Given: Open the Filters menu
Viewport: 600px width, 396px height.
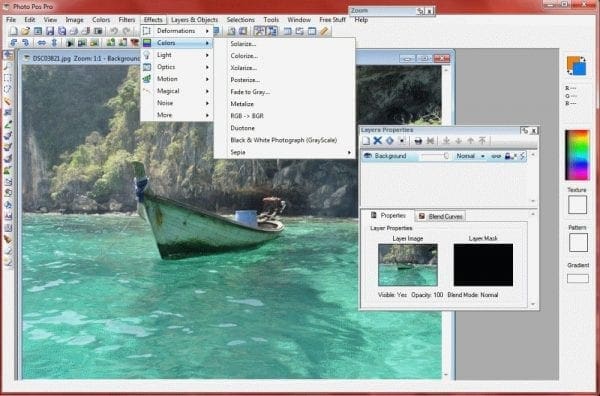Looking at the screenshot, I should click(127, 20).
